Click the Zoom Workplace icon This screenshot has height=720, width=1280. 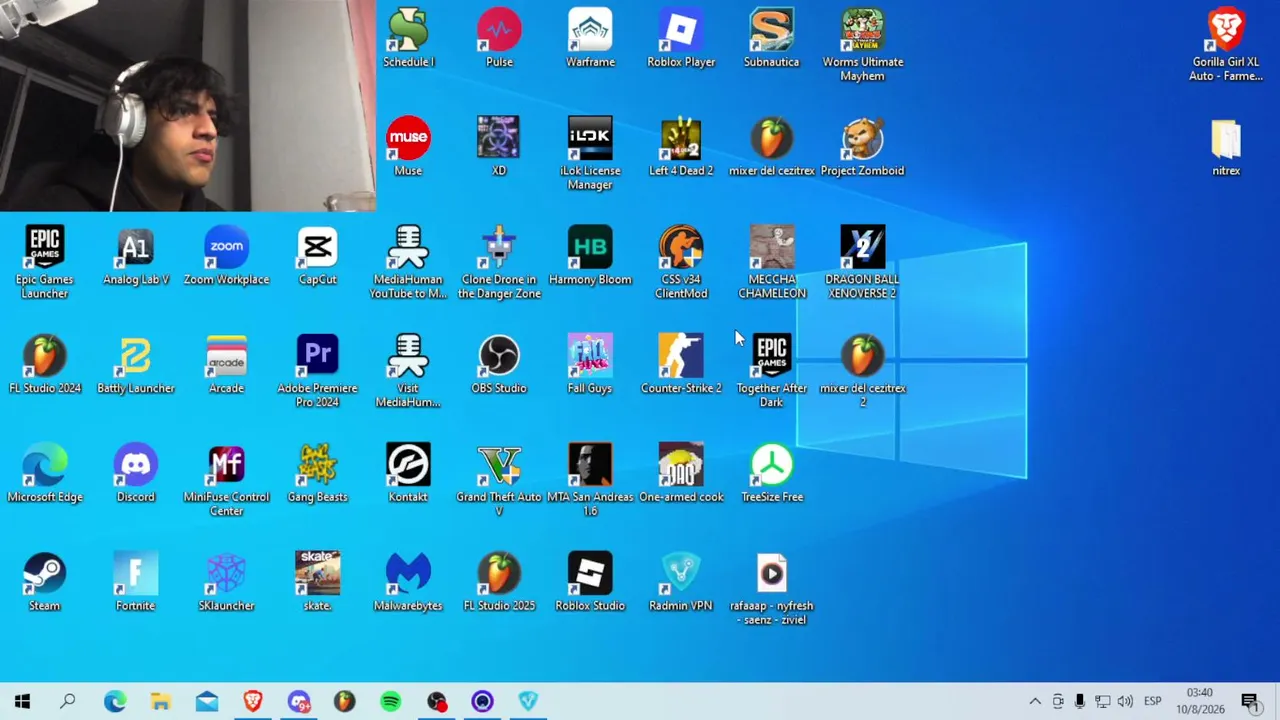226,256
